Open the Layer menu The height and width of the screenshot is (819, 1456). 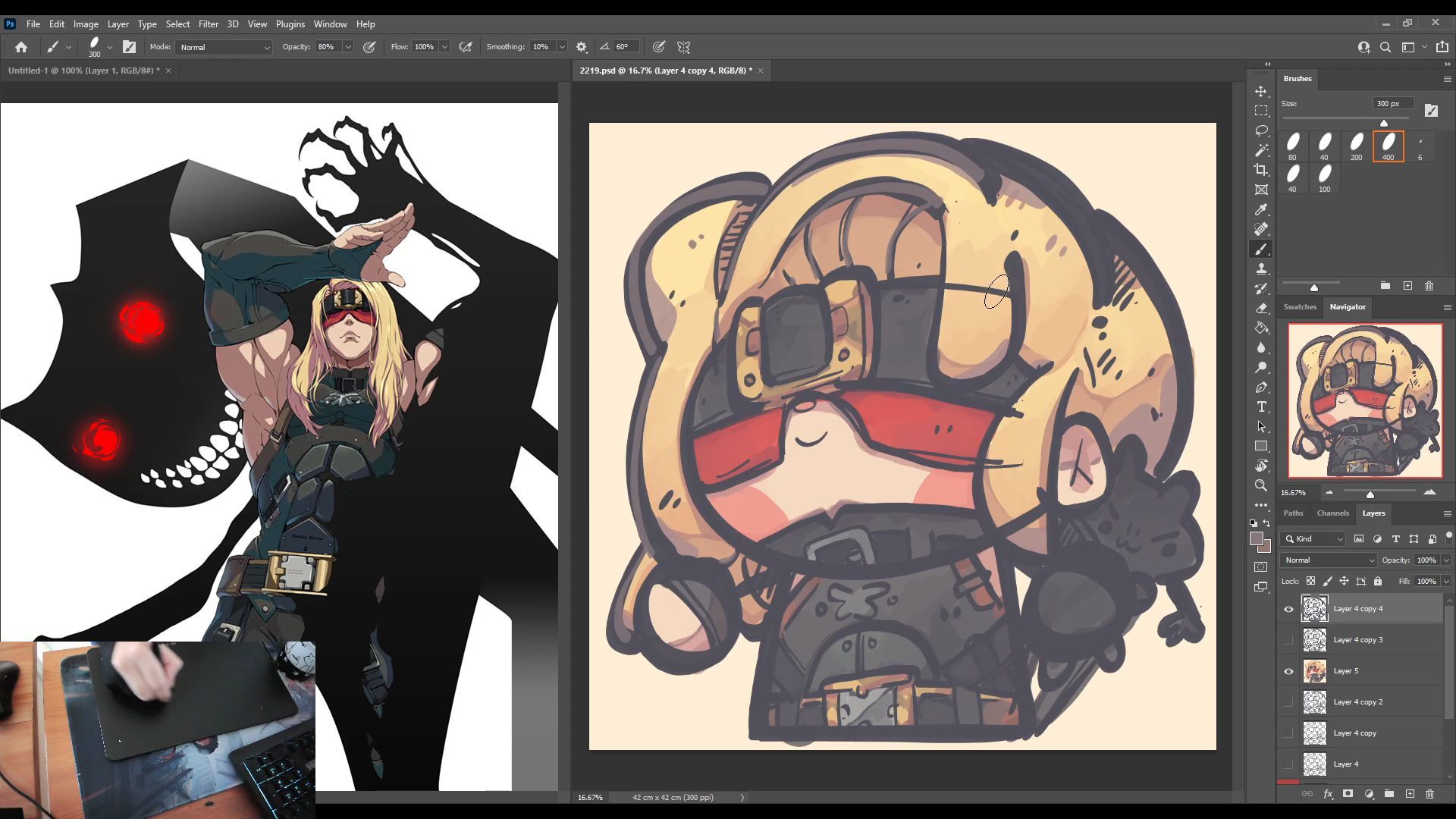coord(118,24)
